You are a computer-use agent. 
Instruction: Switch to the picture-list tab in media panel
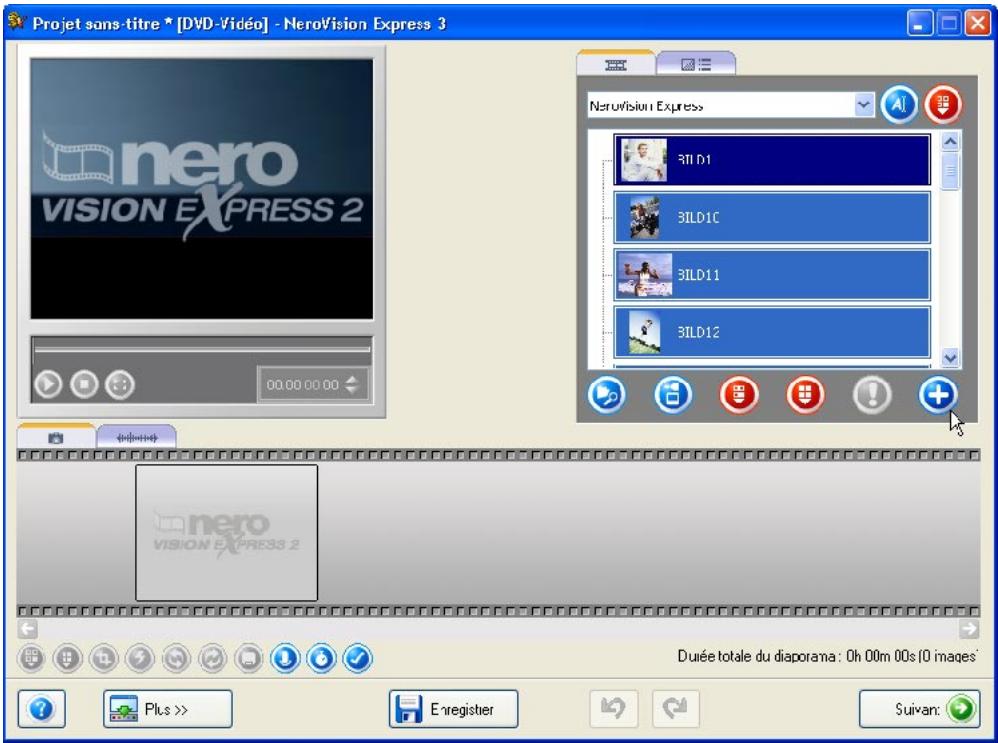(696, 64)
